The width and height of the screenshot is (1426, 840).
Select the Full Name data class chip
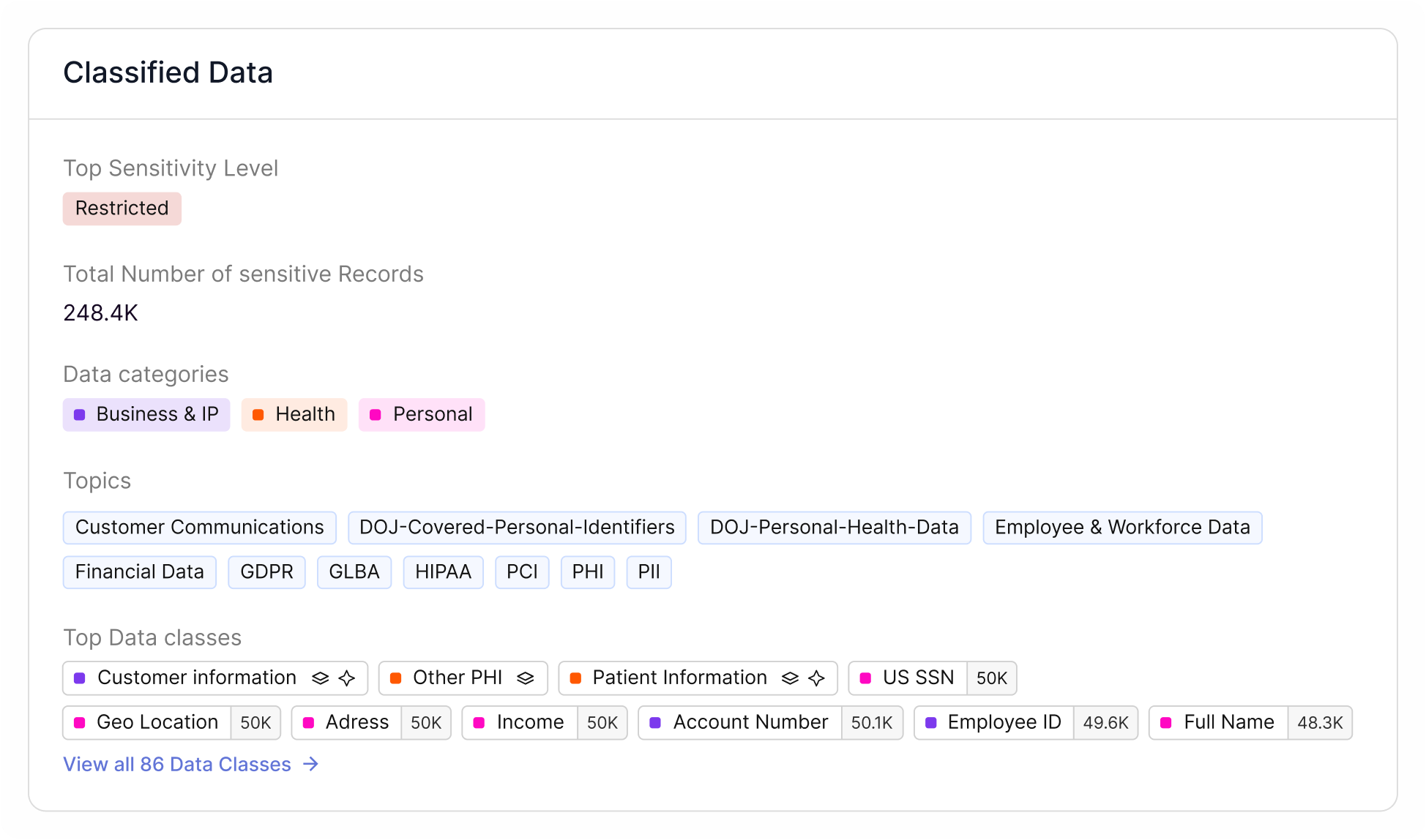pyautogui.click(x=1228, y=723)
